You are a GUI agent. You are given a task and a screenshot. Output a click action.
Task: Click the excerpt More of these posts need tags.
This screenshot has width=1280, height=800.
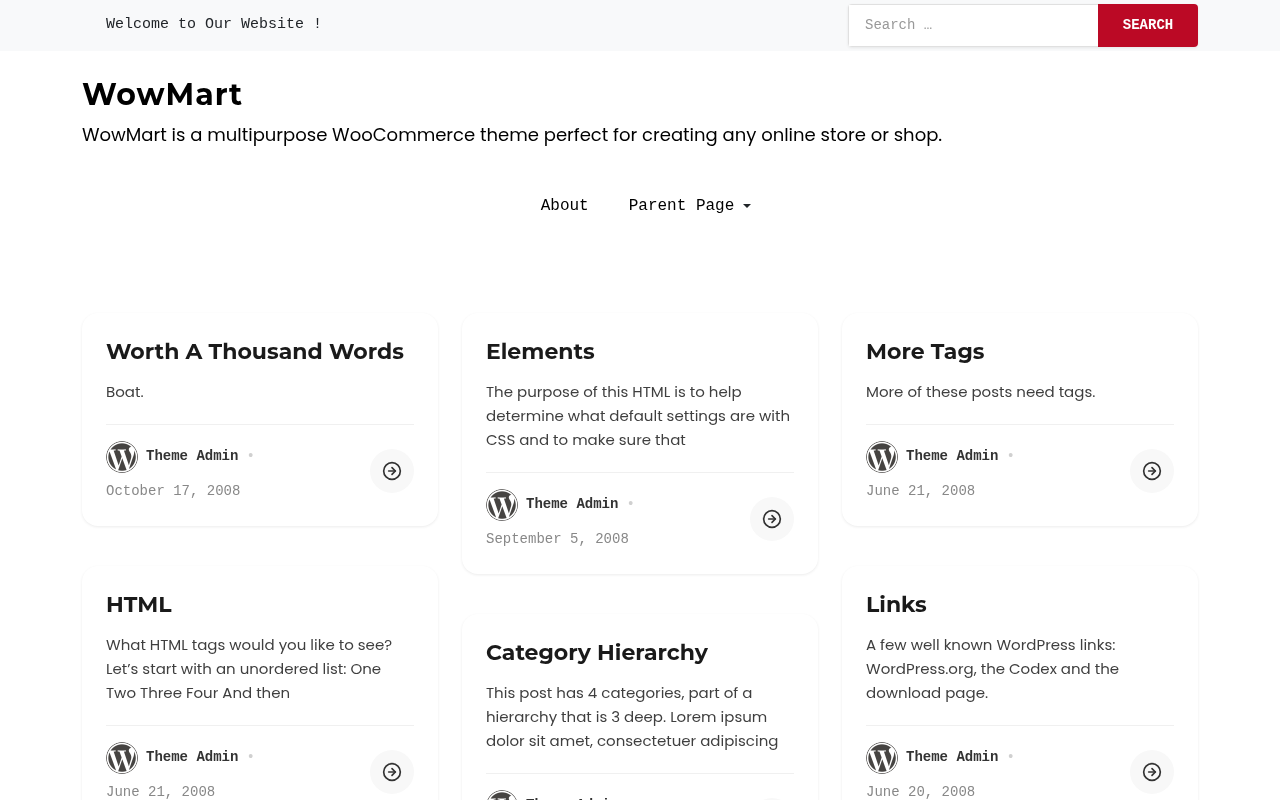980,392
